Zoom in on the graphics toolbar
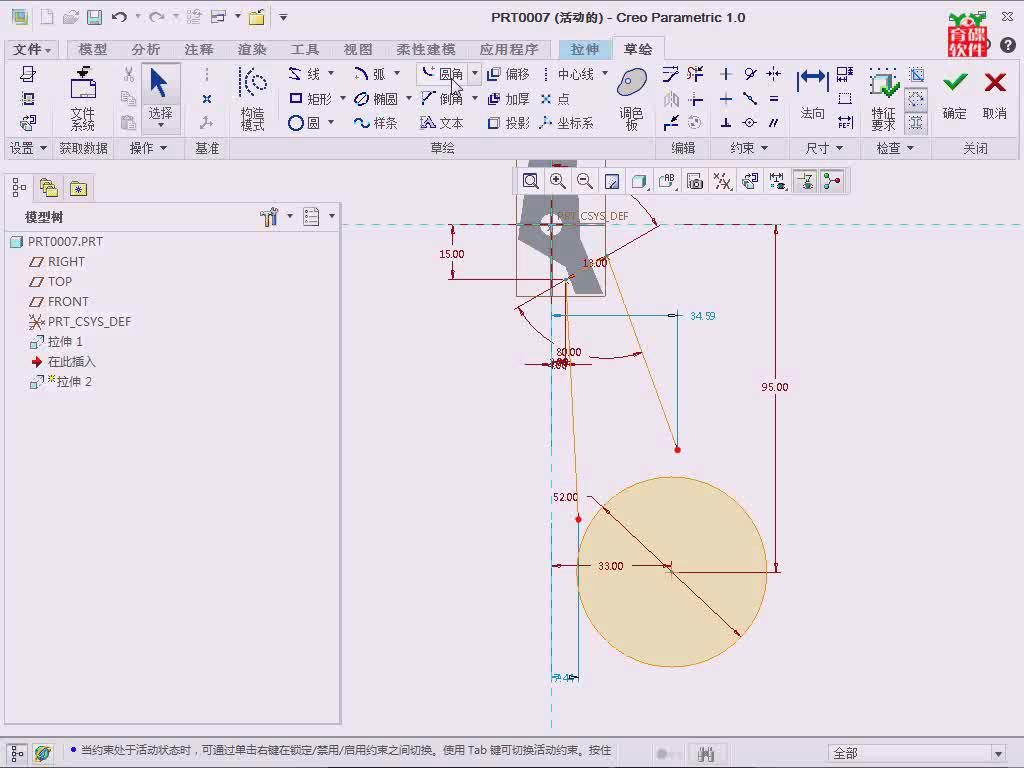Screen dimensions: 1024x768 coord(558,181)
